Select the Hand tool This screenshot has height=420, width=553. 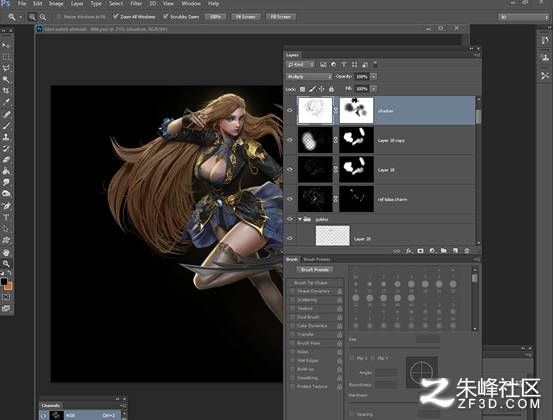click(x=6, y=252)
